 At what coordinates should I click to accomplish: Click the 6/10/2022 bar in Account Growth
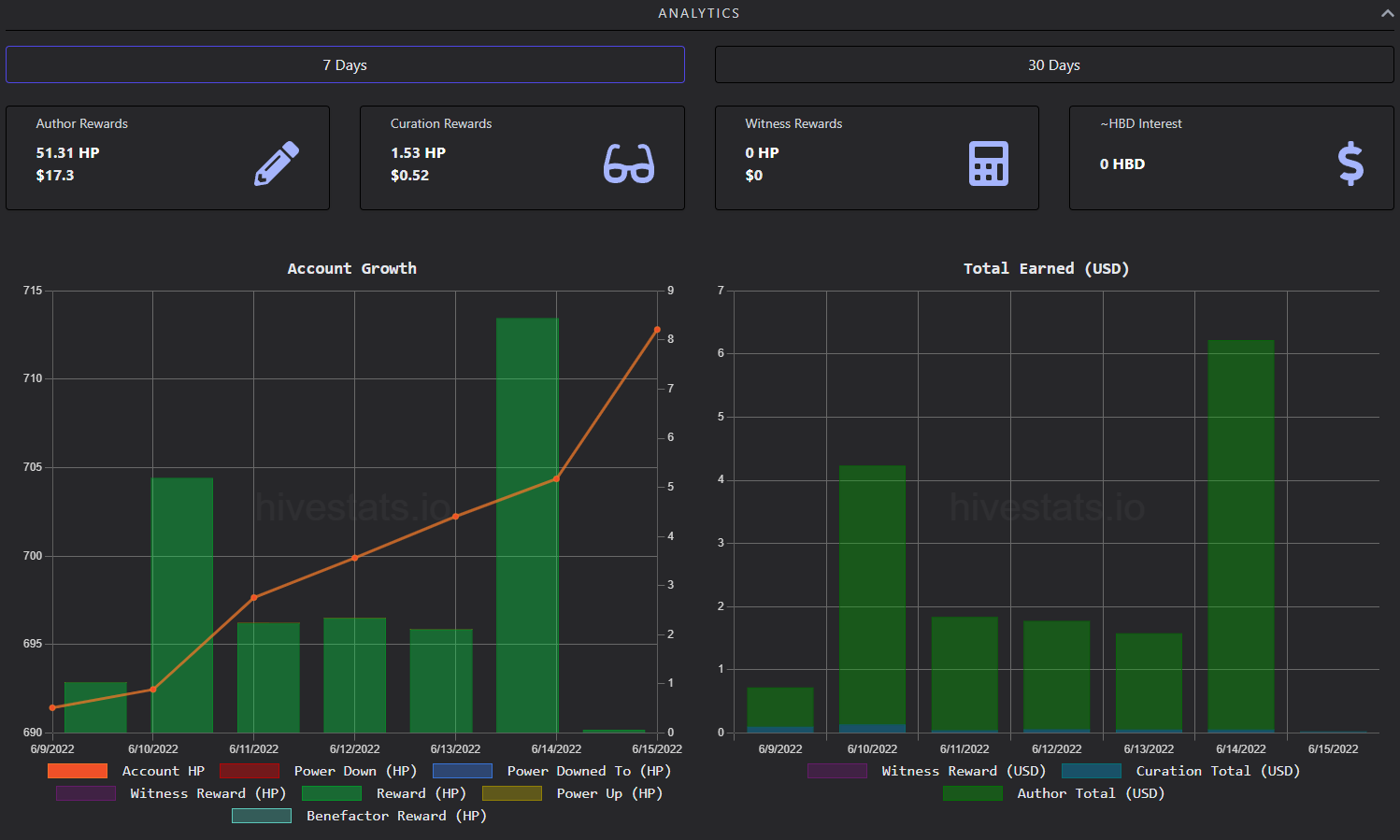182,605
